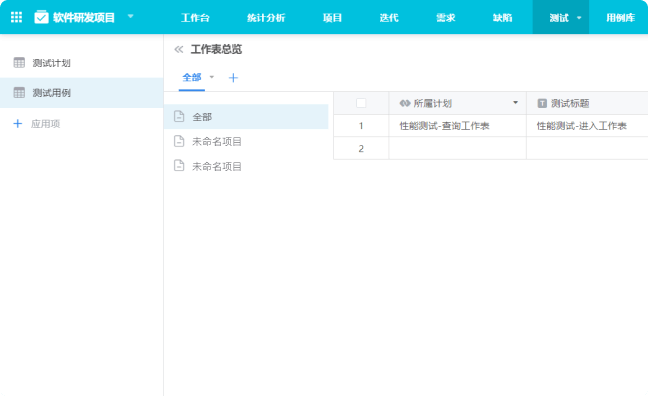Select the 全部 item in the list
This screenshot has height=396, width=648.
click(246, 117)
